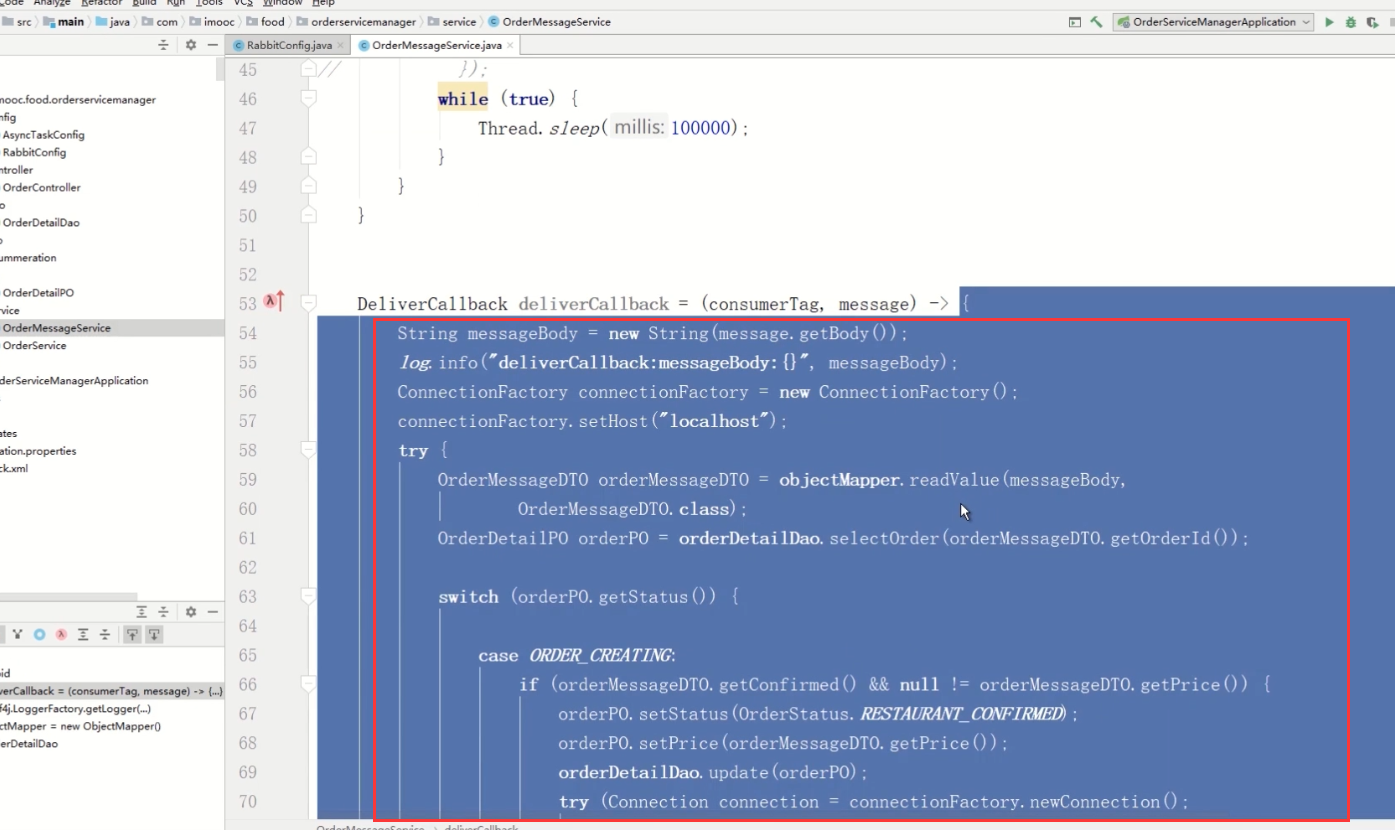This screenshot has width=1395, height=830.
Task: Open the food breadcrumb folder
Action: tap(265, 21)
